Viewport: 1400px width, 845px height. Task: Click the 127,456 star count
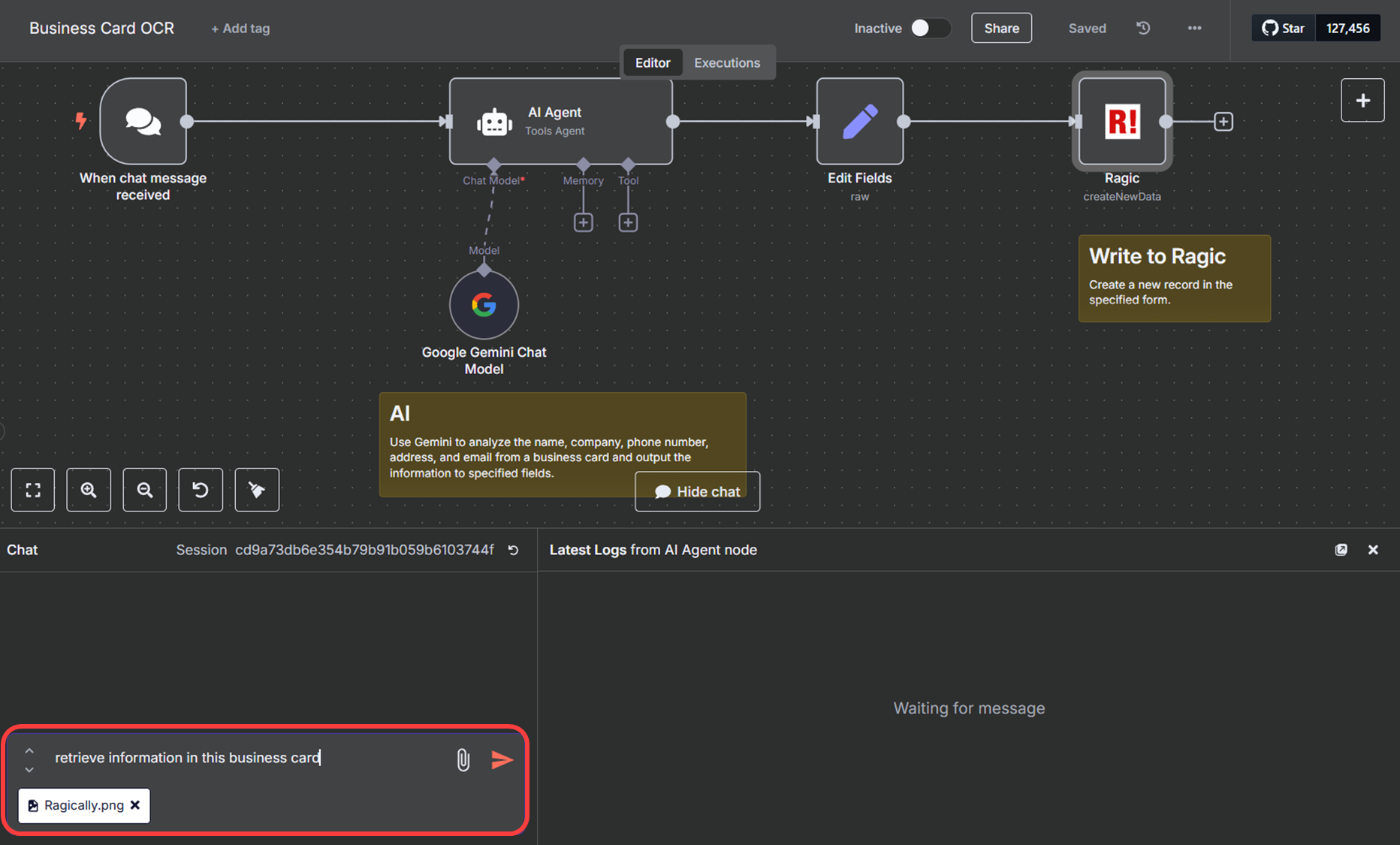(x=1347, y=28)
